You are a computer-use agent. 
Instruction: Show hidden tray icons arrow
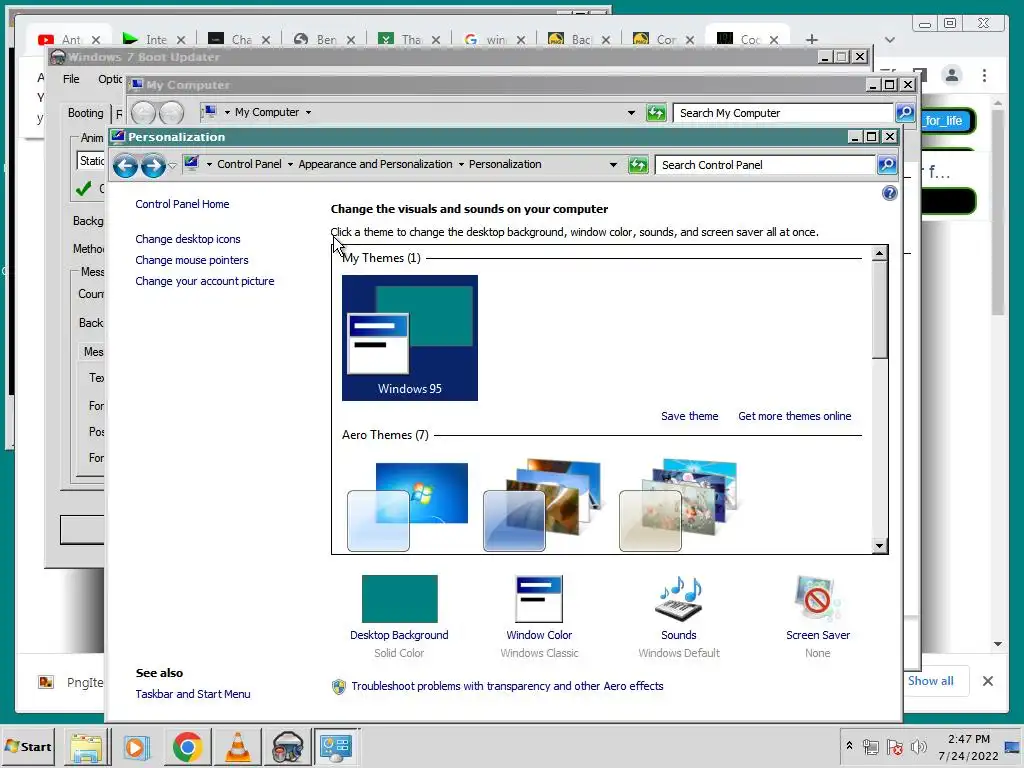click(x=849, y=745)
